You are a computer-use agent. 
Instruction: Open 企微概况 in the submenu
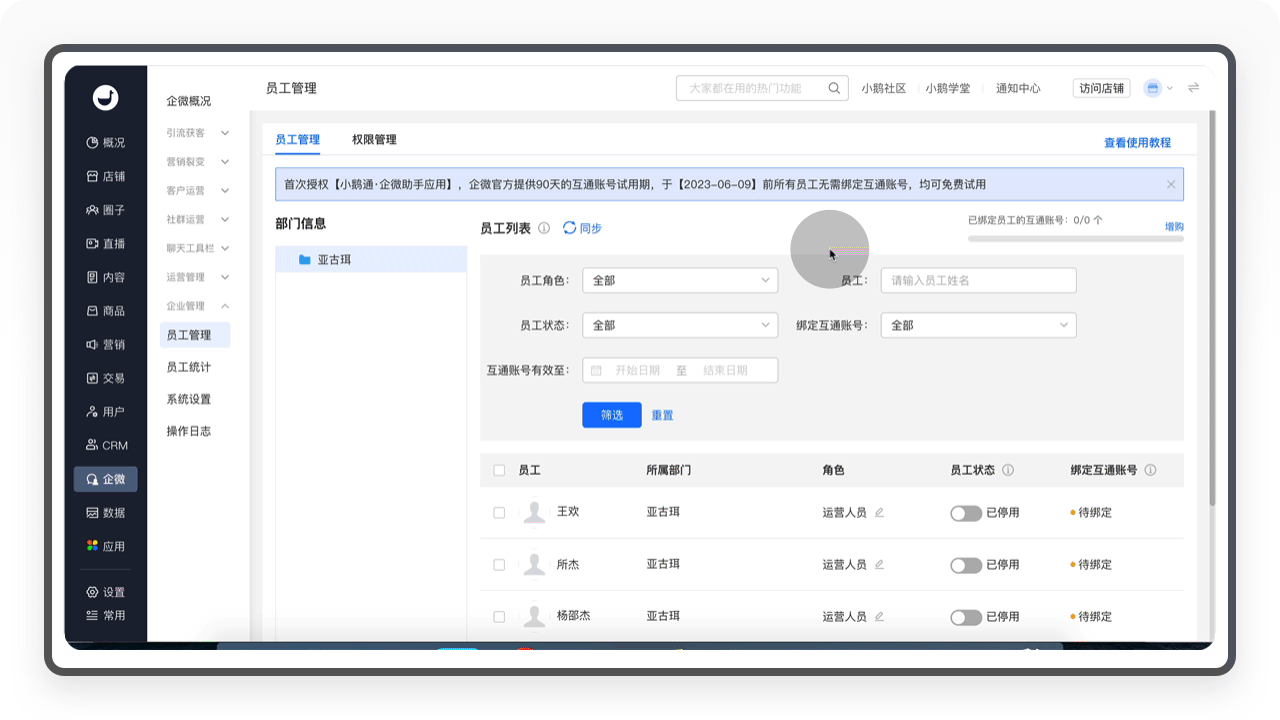[189, 101]
